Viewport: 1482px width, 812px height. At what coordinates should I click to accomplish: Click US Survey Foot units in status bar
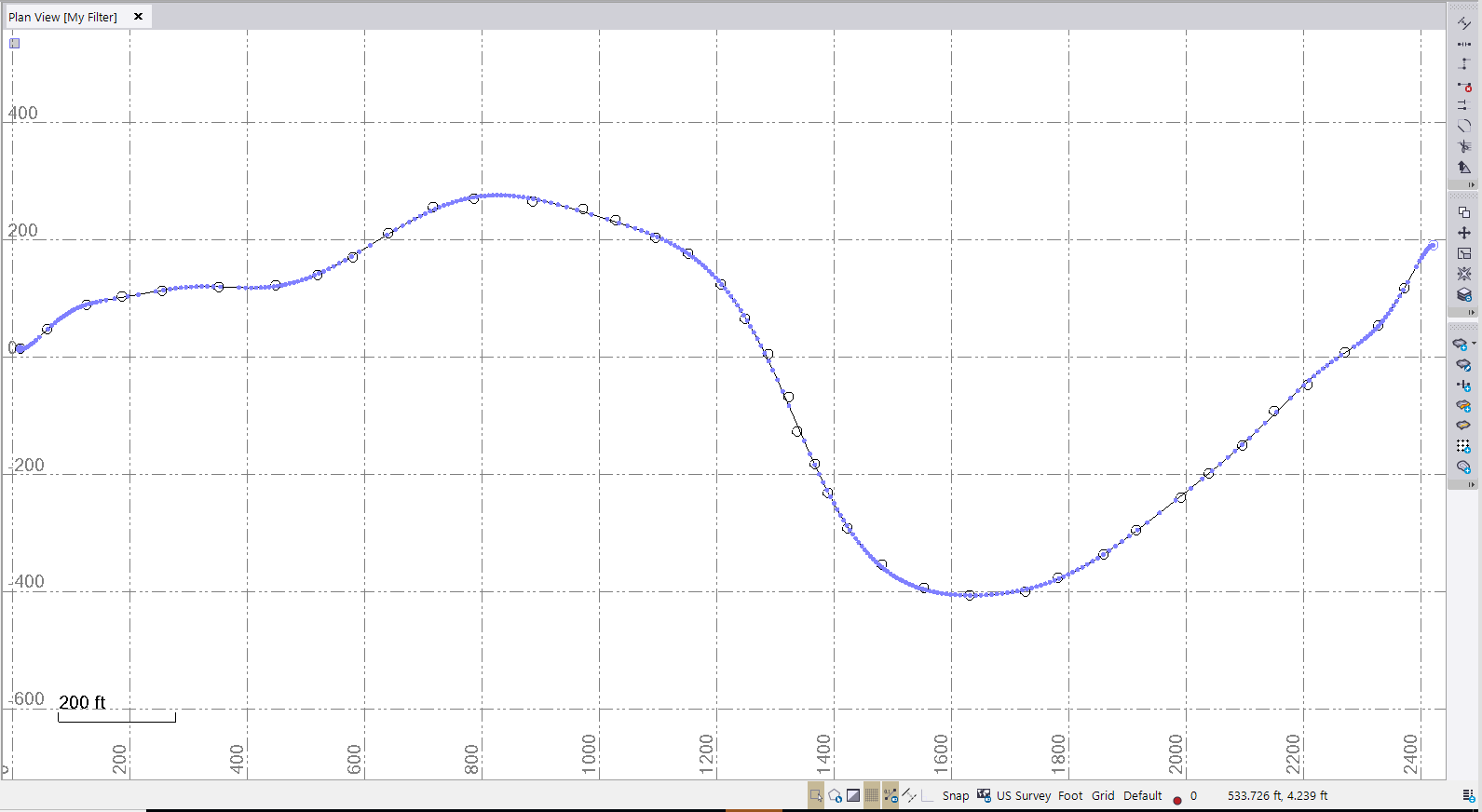1023,795
